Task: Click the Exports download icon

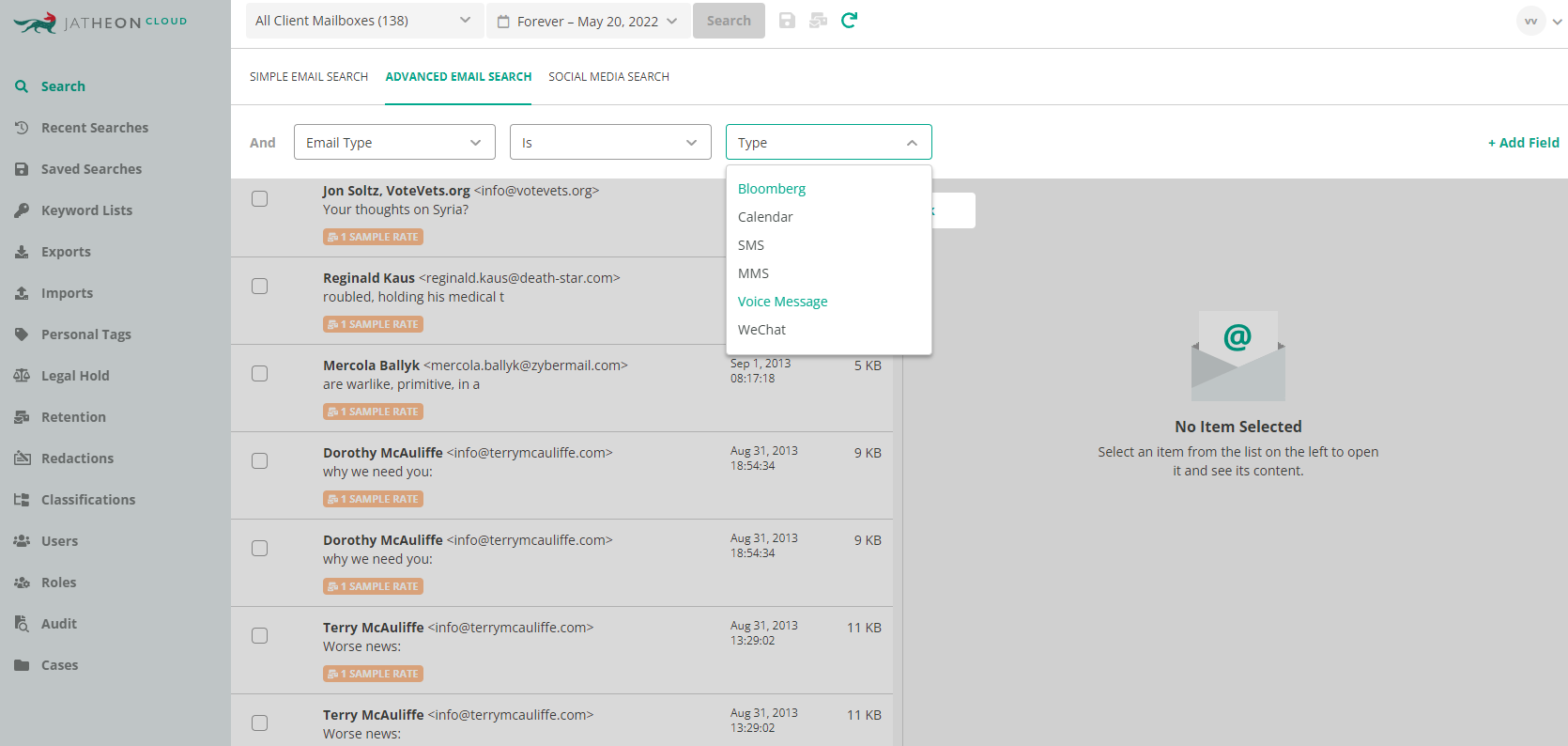Action: pyautogui.click(x=22, y=252)
